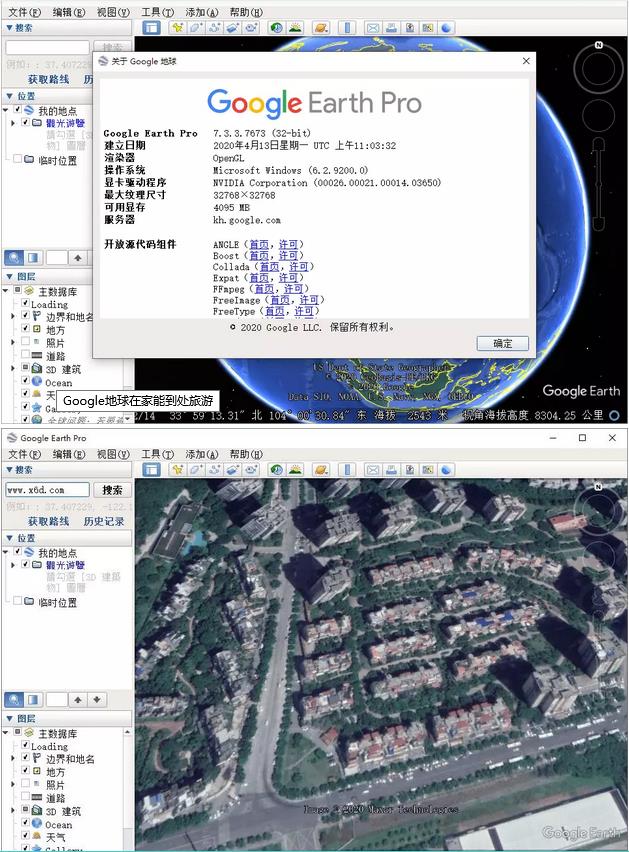This screenshot has height=852, width=629.
Task: Expand 照片 layer in satellite-view window
Action: tap(13, 784)
